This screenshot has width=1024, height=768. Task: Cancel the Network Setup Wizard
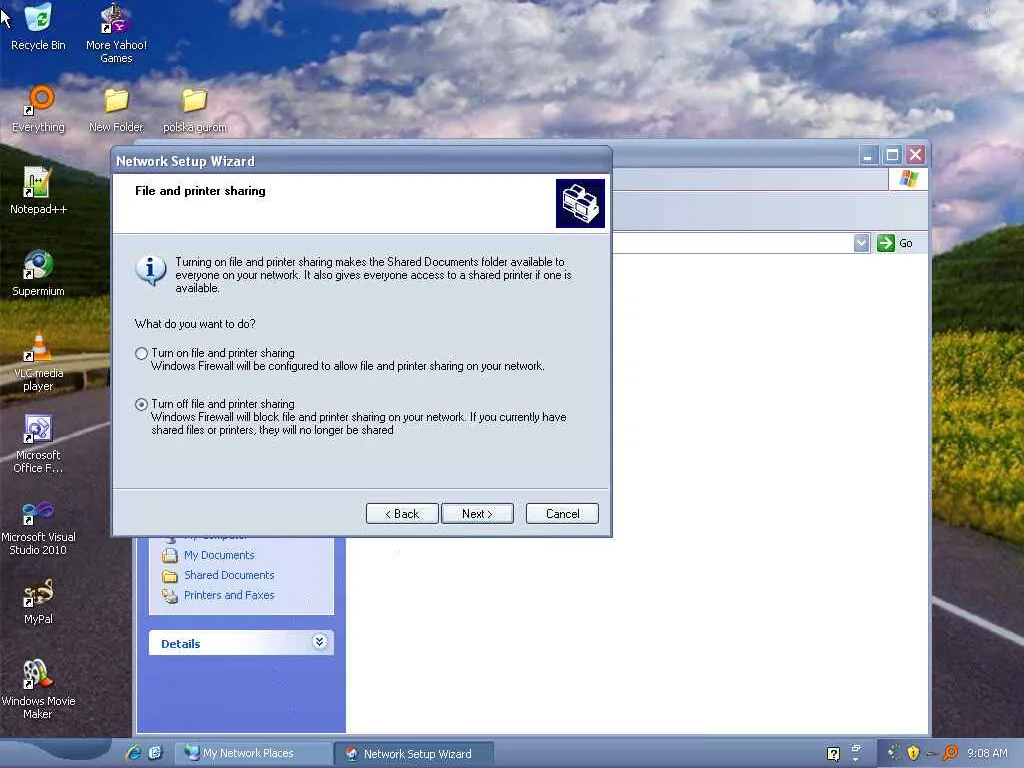tap(562, 514)
